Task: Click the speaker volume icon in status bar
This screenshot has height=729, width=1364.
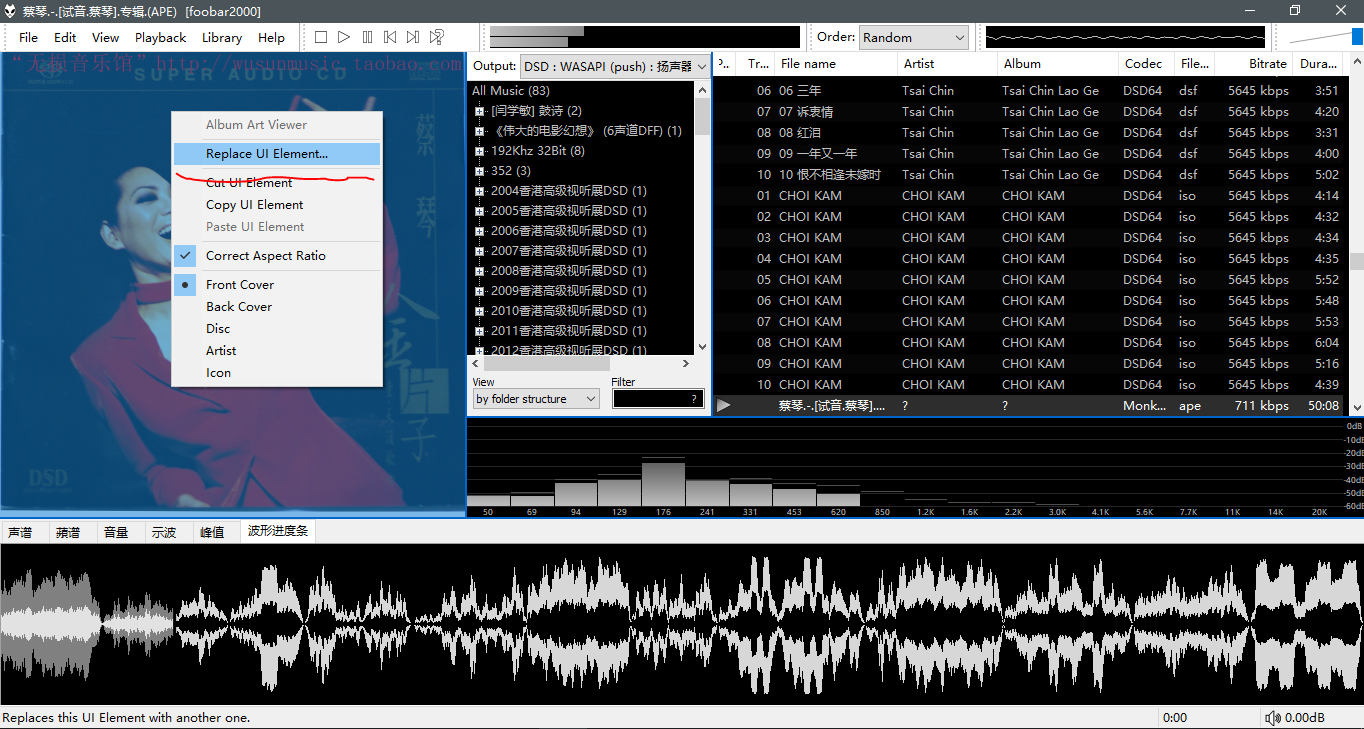Action: point(1272,718)
